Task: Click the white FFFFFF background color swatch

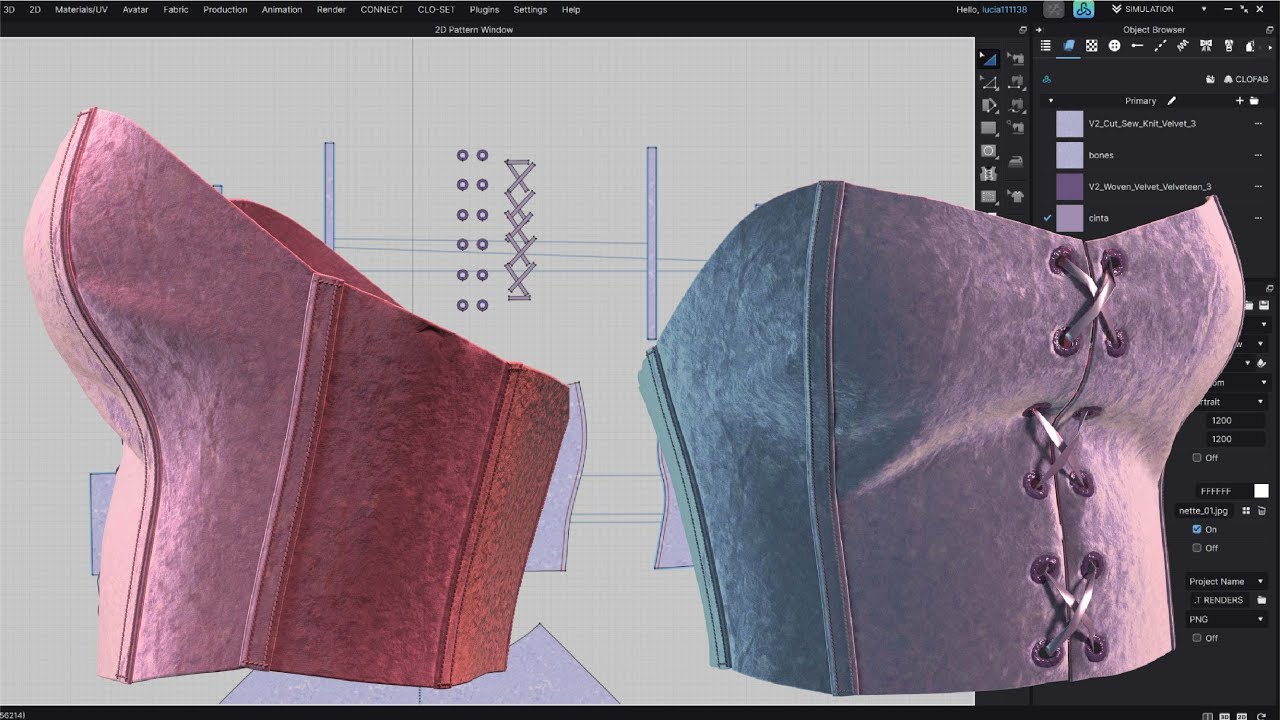Action: [1261, 491]
